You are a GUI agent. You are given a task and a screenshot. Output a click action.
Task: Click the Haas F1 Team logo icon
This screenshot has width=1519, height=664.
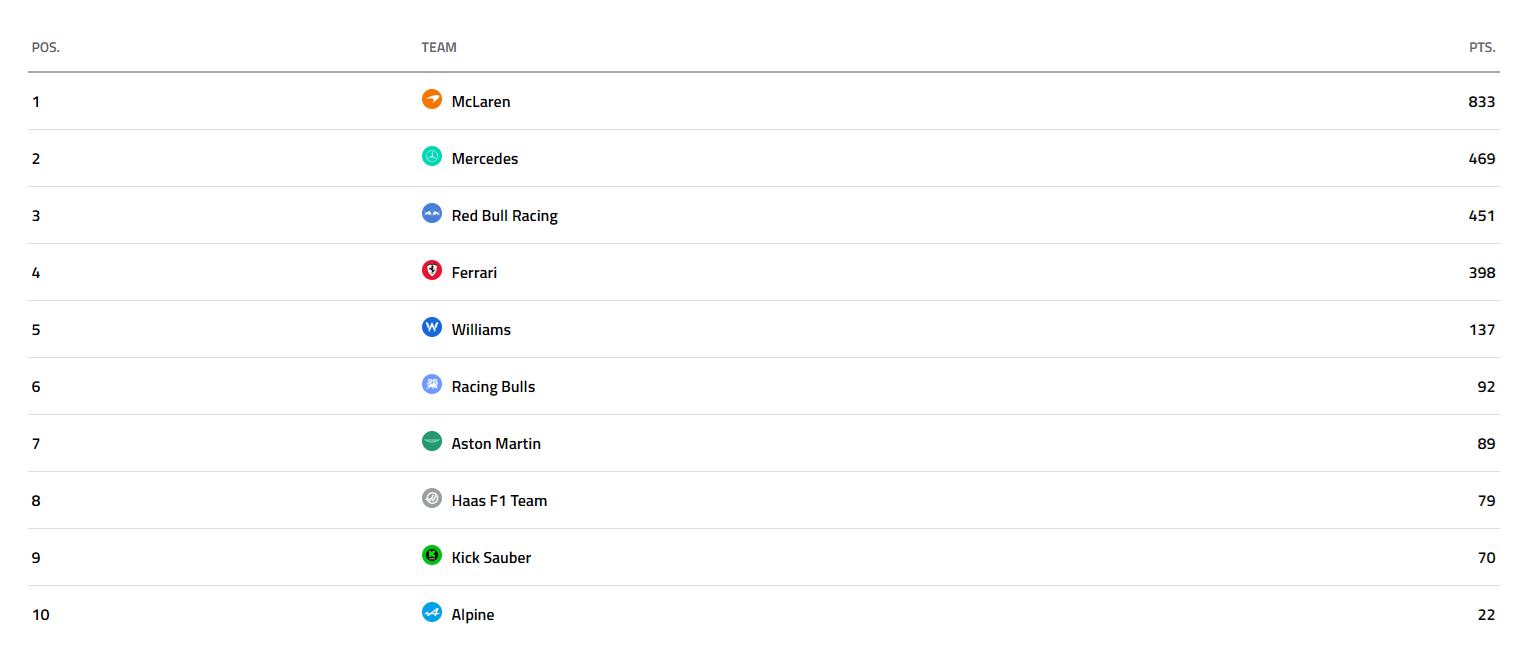click(432, 498)
